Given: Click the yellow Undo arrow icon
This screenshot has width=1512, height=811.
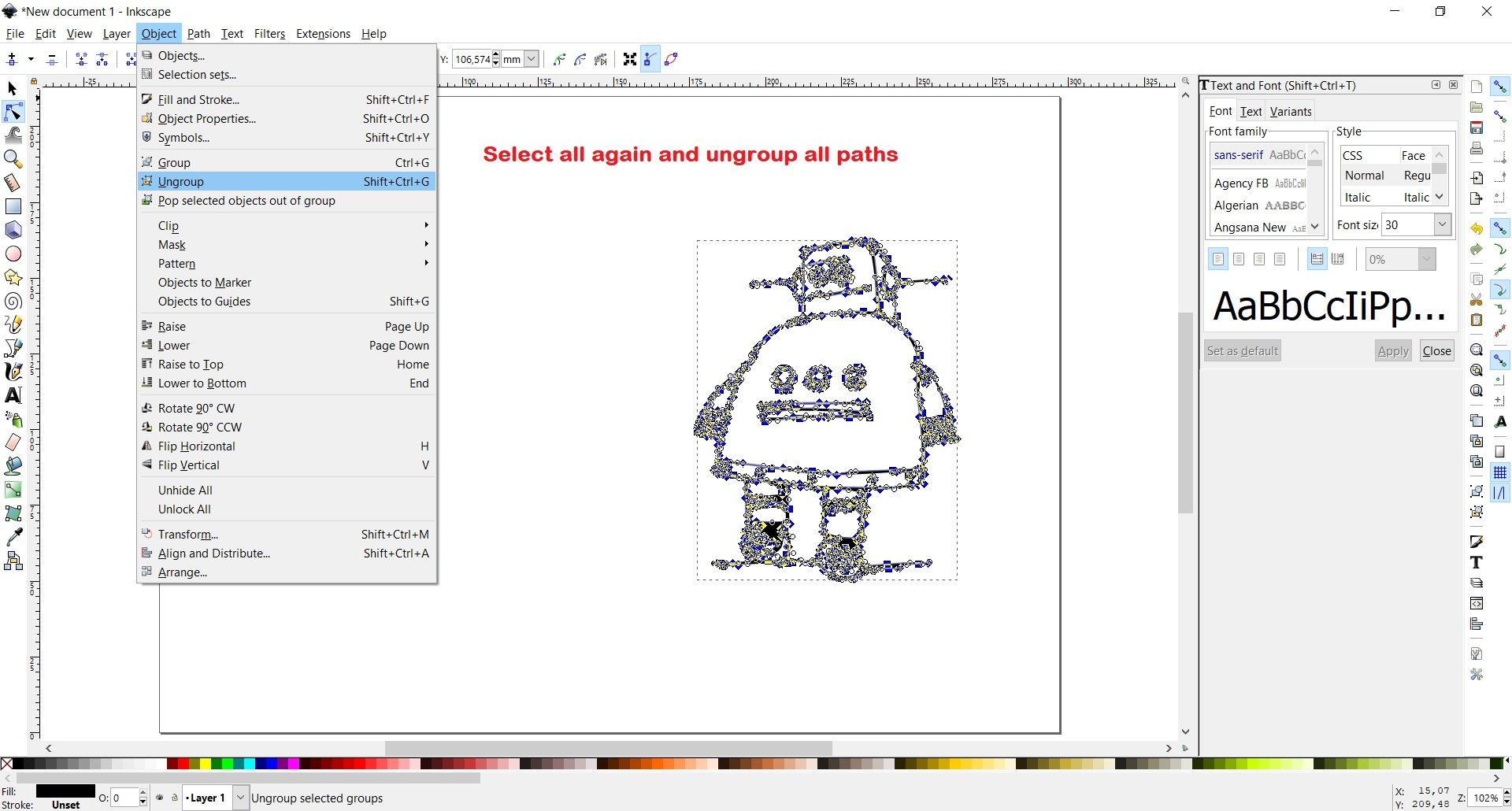Looking at the screenshot, I should tap(1477, 228).
